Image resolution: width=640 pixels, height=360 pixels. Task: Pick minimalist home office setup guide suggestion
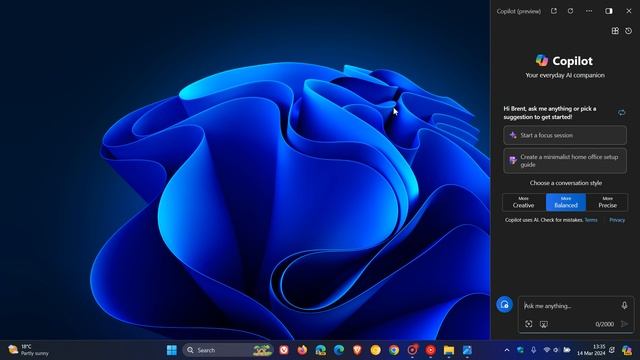click(x=565, y=161)
